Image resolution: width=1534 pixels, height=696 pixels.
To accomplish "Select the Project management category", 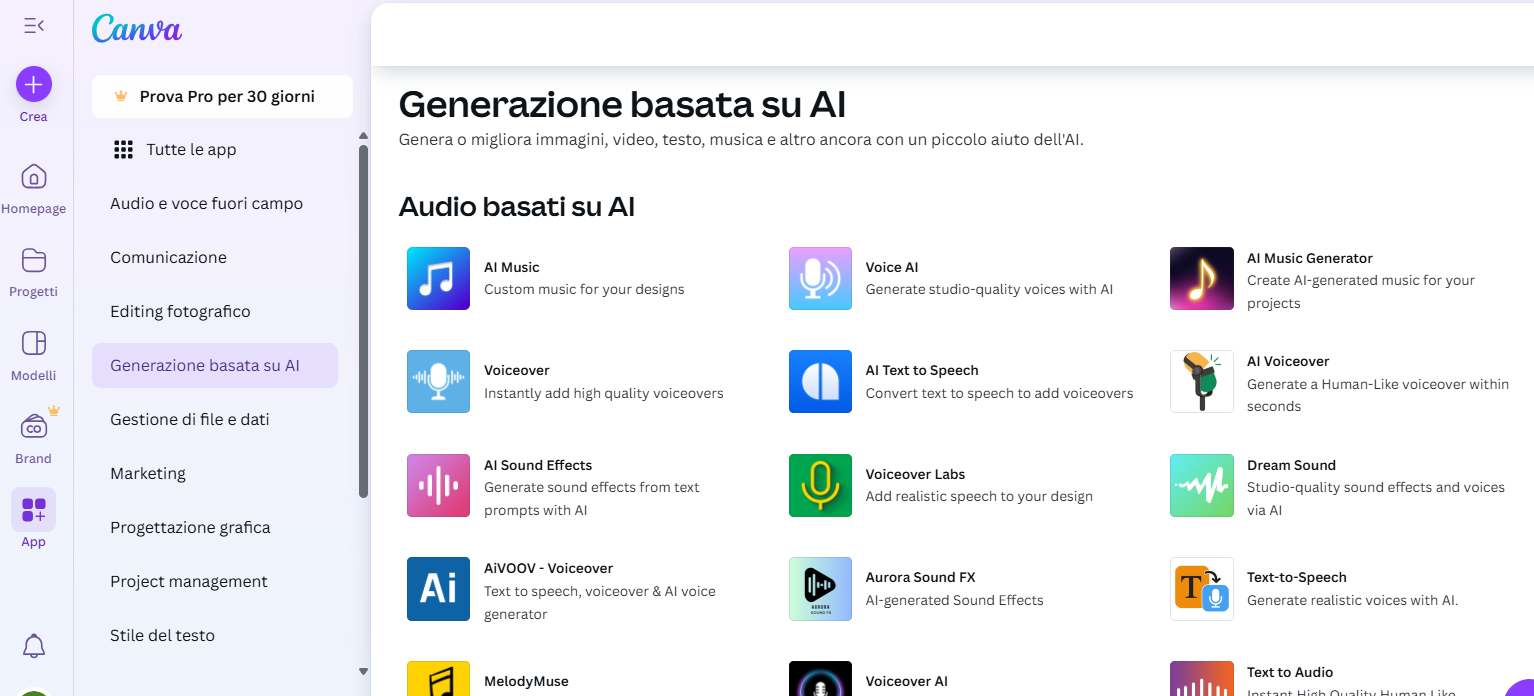I will [215, 582].
